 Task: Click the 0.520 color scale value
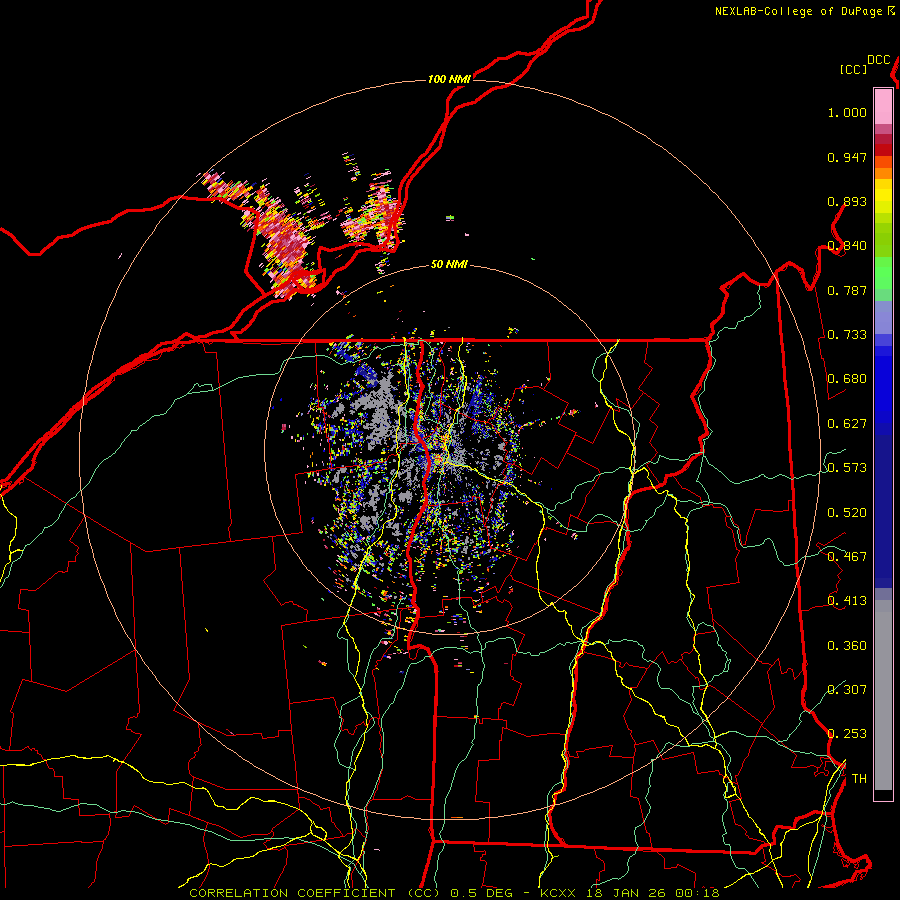tap(847, 513)
